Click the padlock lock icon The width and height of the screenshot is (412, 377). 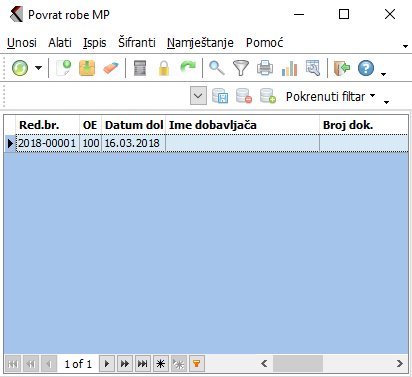click(x=164, y=68)
